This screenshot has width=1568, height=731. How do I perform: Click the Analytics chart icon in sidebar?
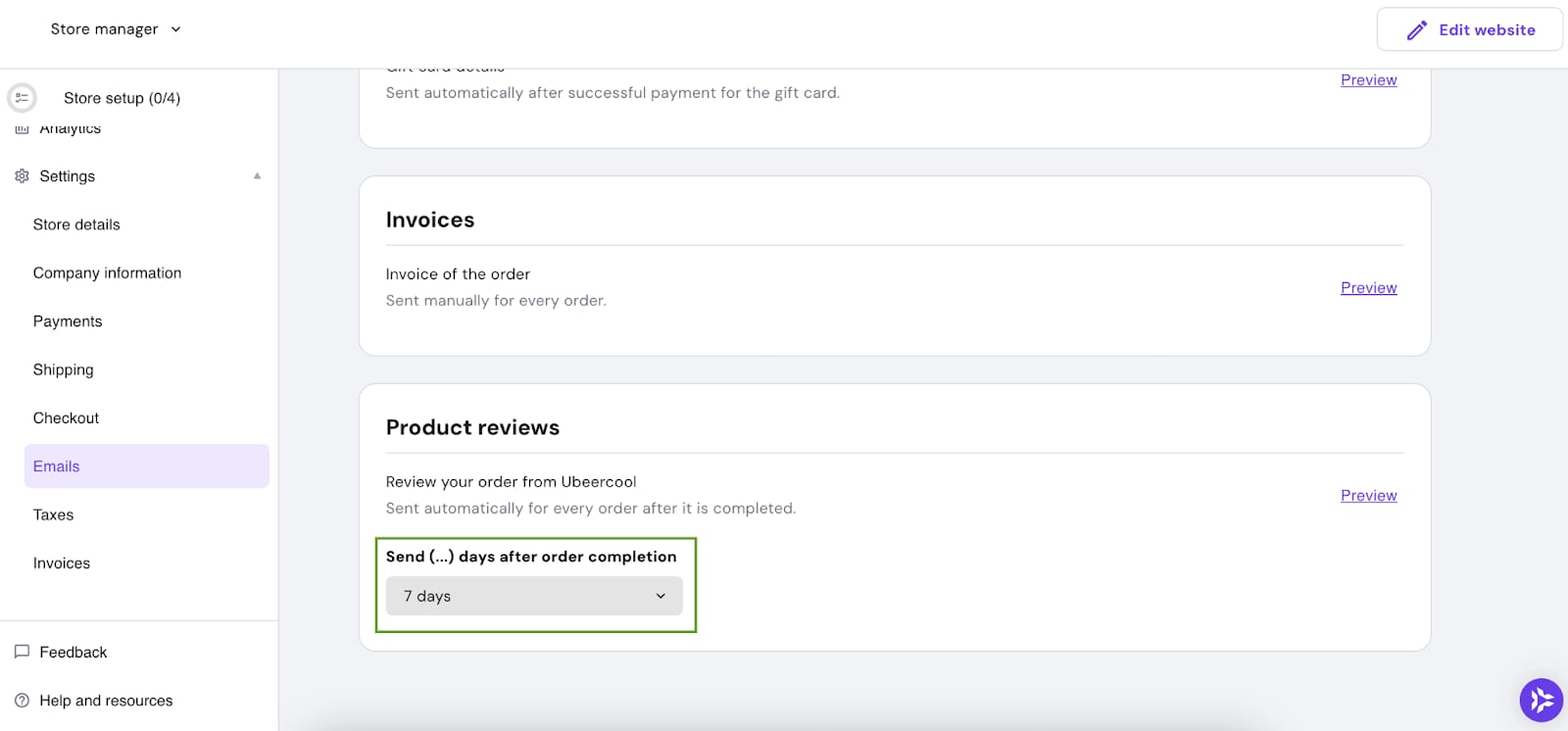[x=22, y=129]
